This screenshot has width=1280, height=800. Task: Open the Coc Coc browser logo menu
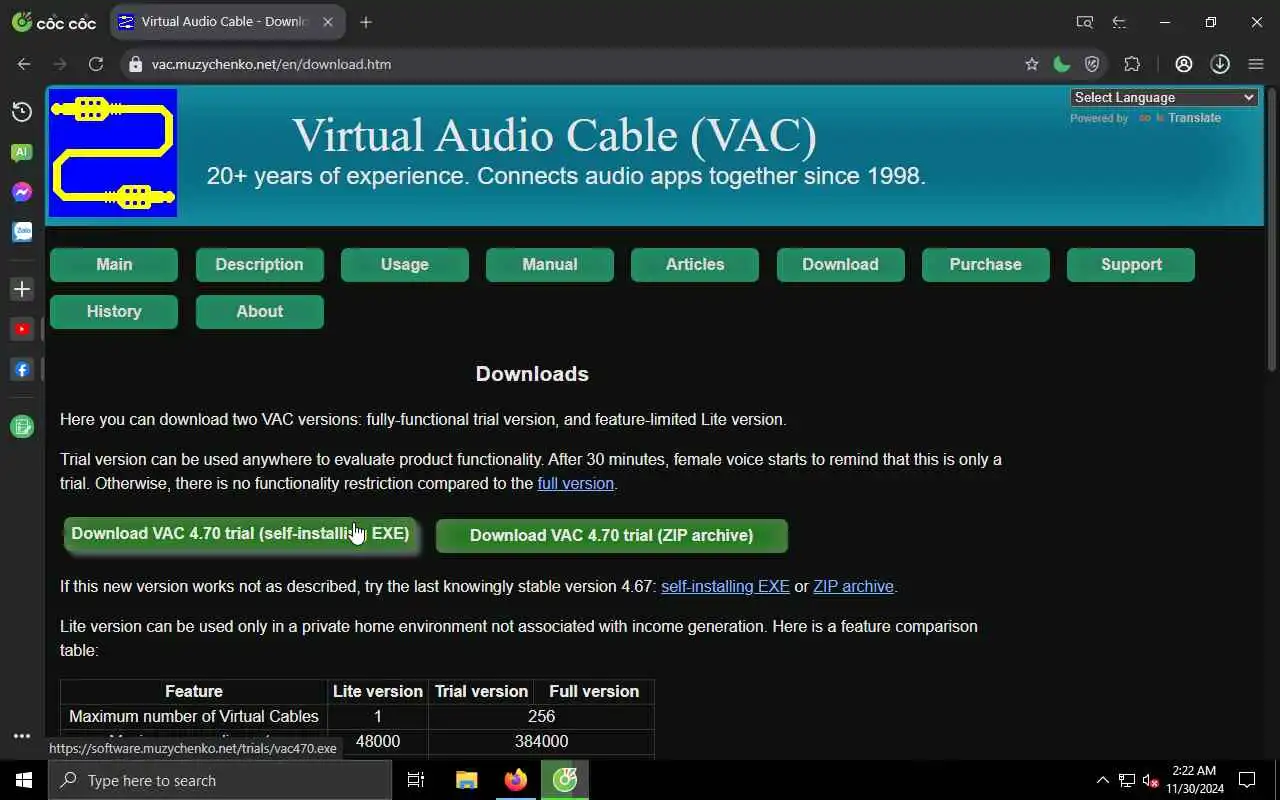click(x=53, y=22)
